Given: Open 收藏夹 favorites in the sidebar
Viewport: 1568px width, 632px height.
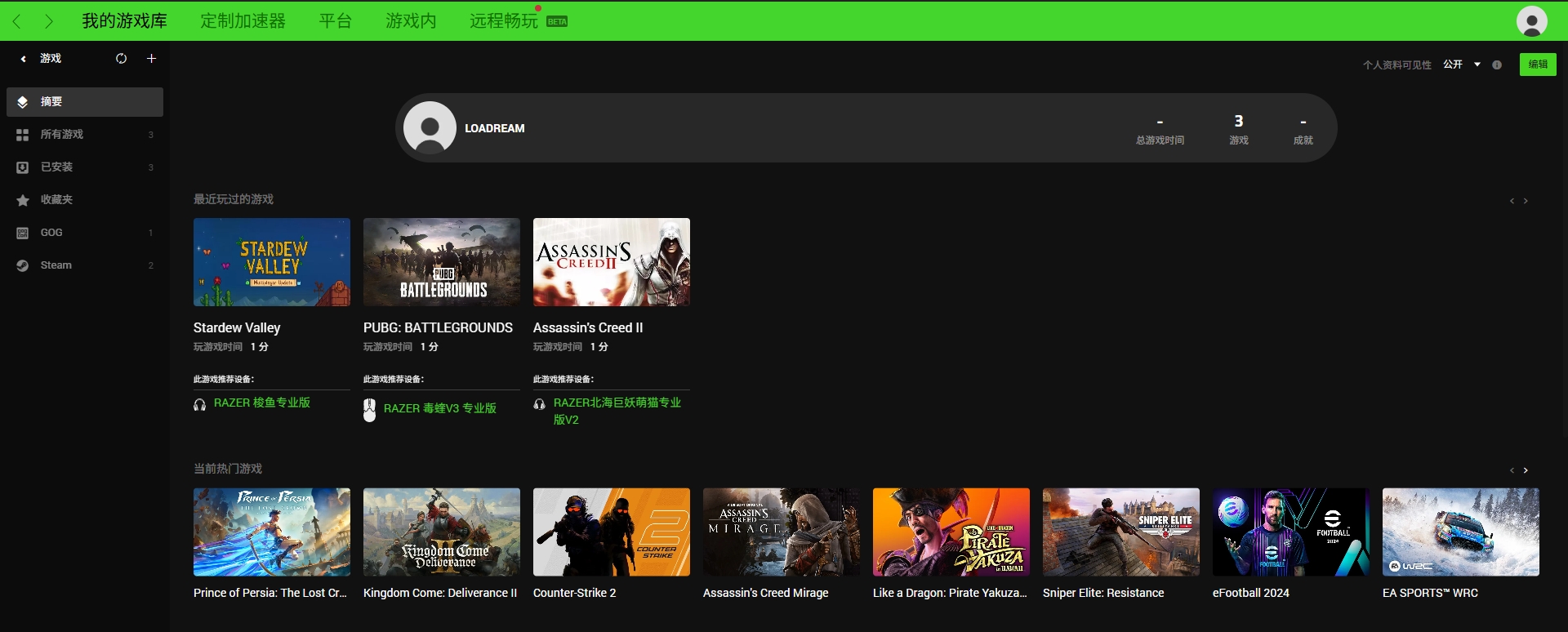Looking at the screenshot, I should (85, 200).
